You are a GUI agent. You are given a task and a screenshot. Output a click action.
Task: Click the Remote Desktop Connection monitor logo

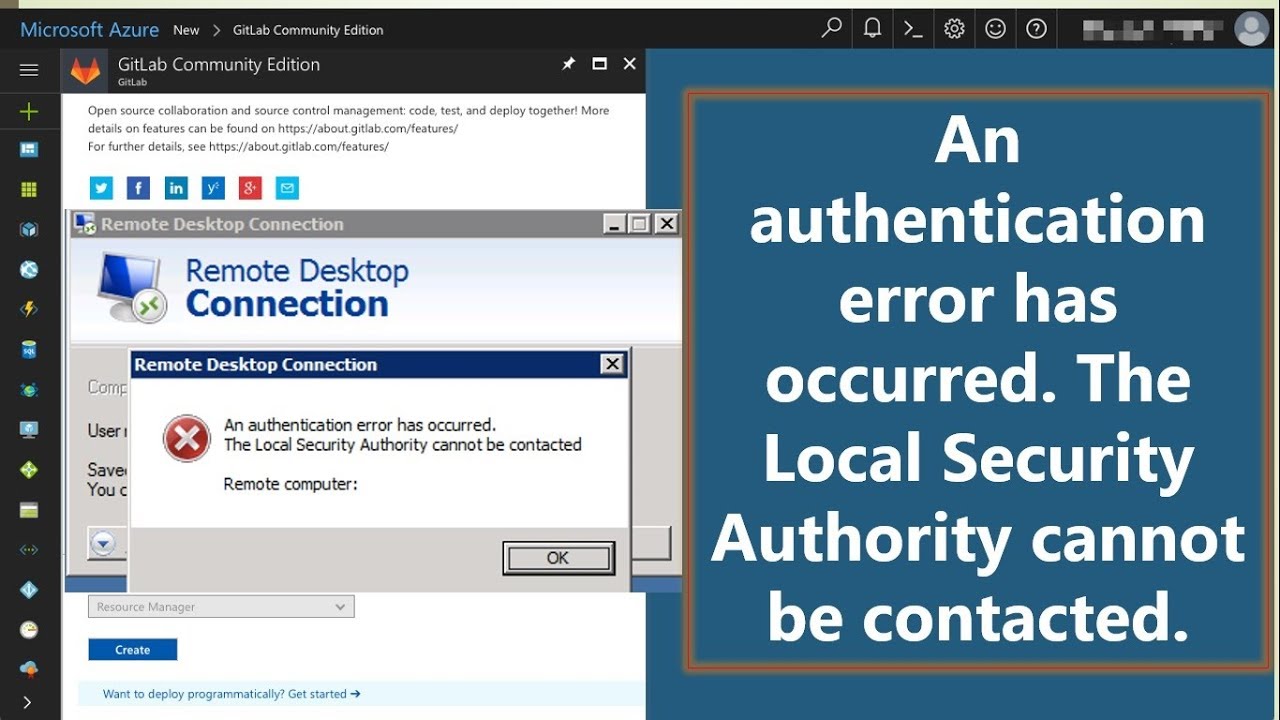click(132, 287)
